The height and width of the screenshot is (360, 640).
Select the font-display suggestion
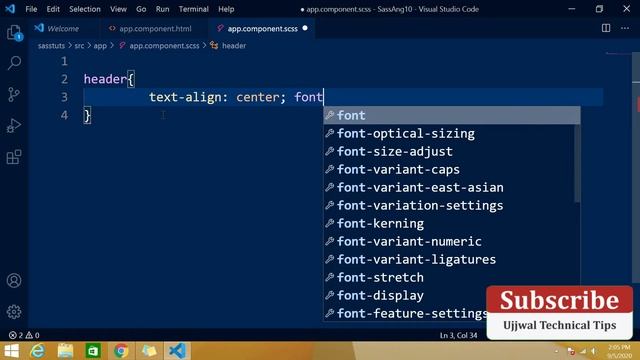[405, 295]
